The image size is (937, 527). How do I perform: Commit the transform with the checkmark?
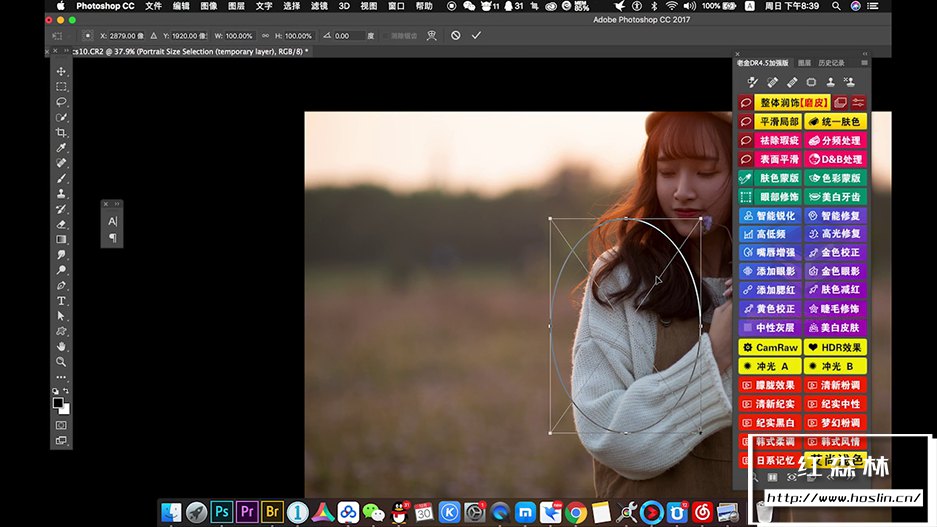(x=476, y=35)
